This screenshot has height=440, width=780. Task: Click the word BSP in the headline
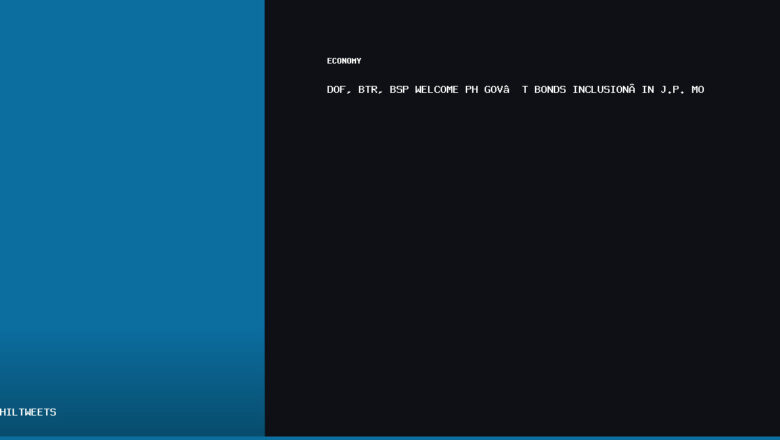(x=399, y=90)
